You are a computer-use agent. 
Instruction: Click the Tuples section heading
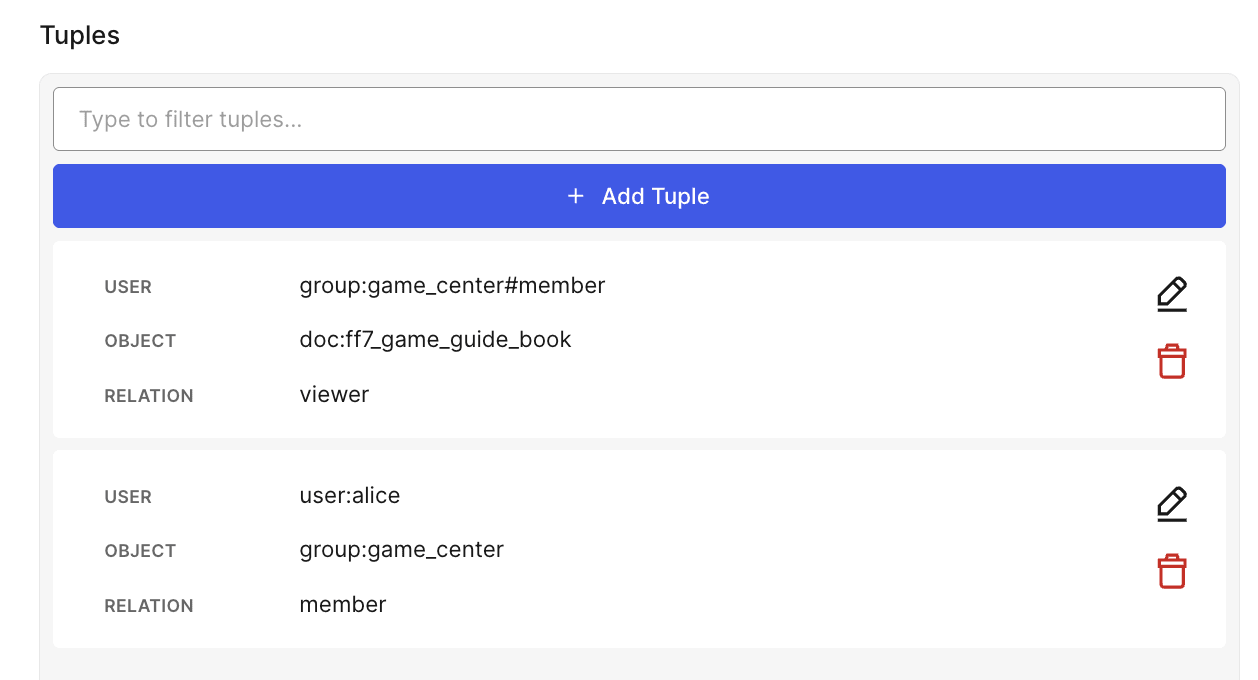[x=80, y=35]
